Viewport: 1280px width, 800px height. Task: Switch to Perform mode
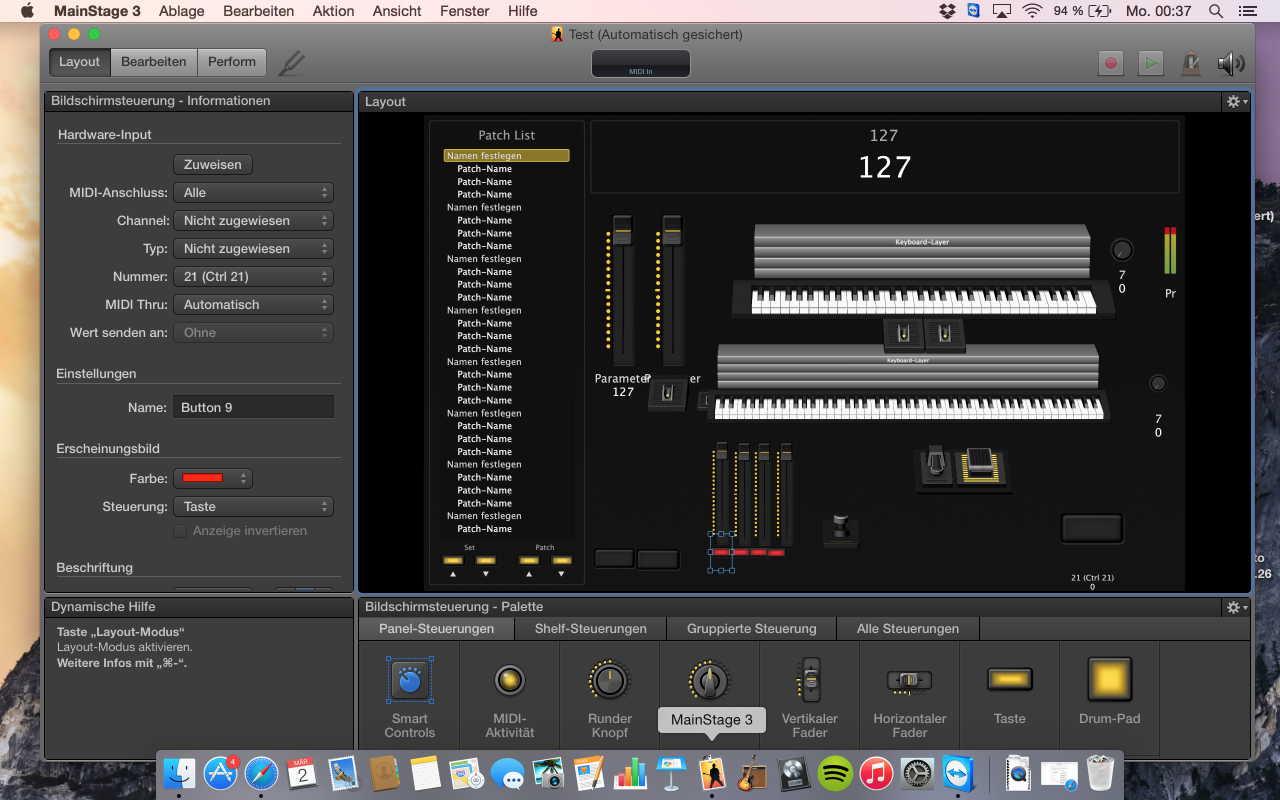232,62
